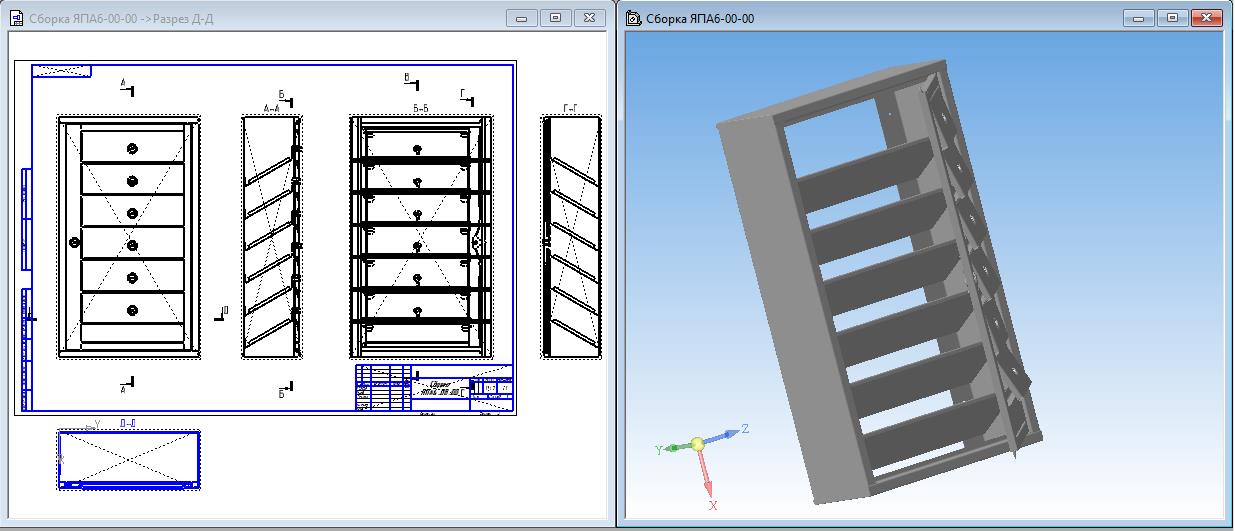Click the yellow origin sphere of the triad
Image resolution: width=1235 pixels, height=531 pixels.
coord(697,444)
